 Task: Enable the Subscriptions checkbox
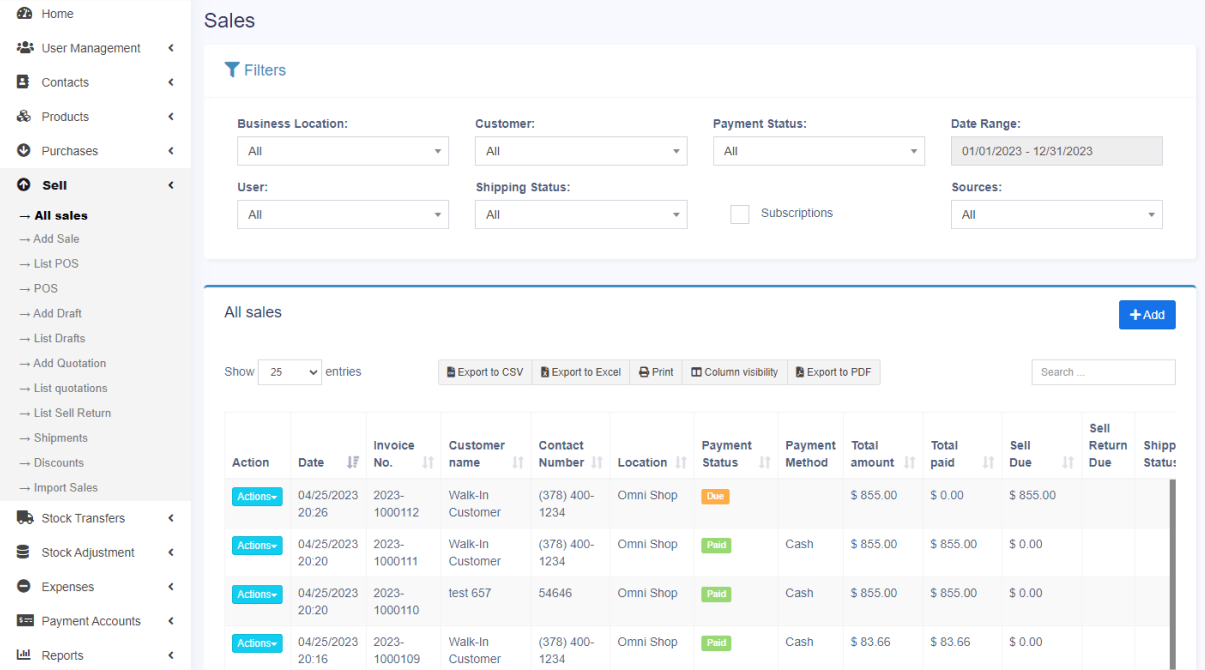pyautogui.click(x=740, y=214)
